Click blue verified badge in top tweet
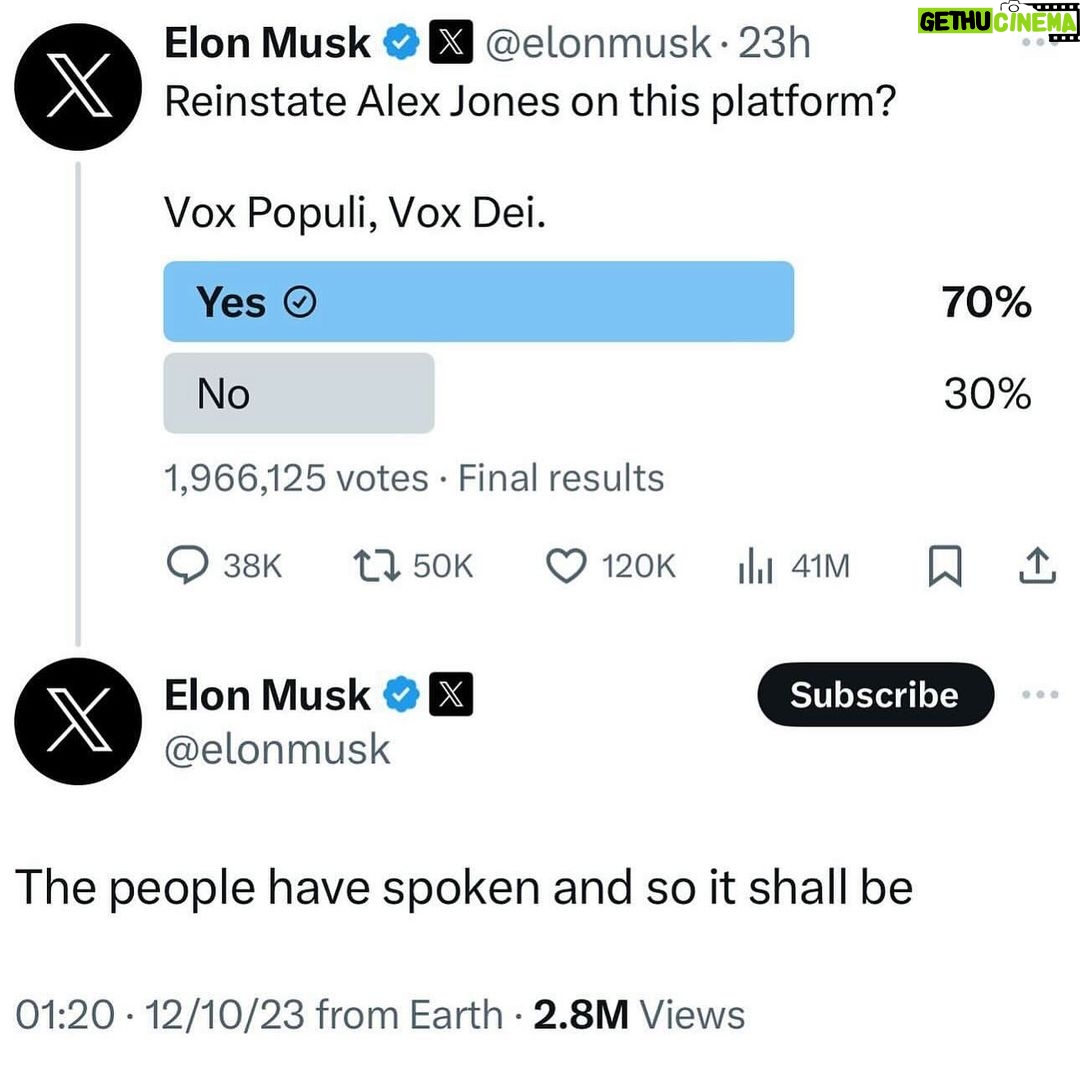 (x=402, y=43)
